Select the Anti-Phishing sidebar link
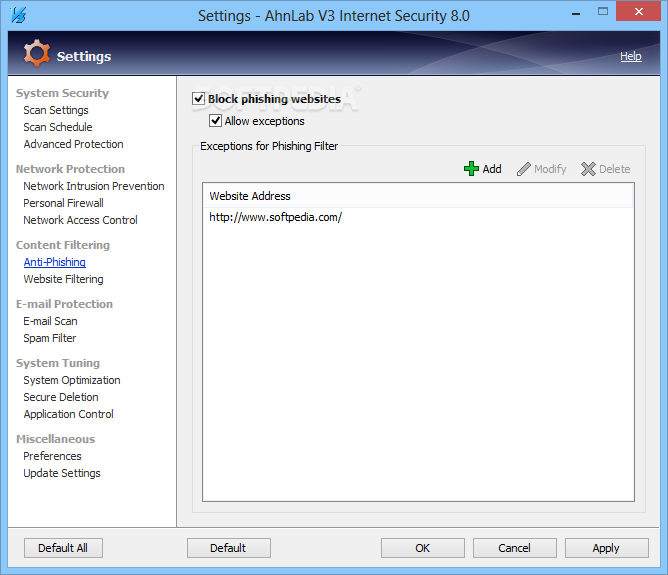This screenshot has width=668, height=575. pos(55,262)
